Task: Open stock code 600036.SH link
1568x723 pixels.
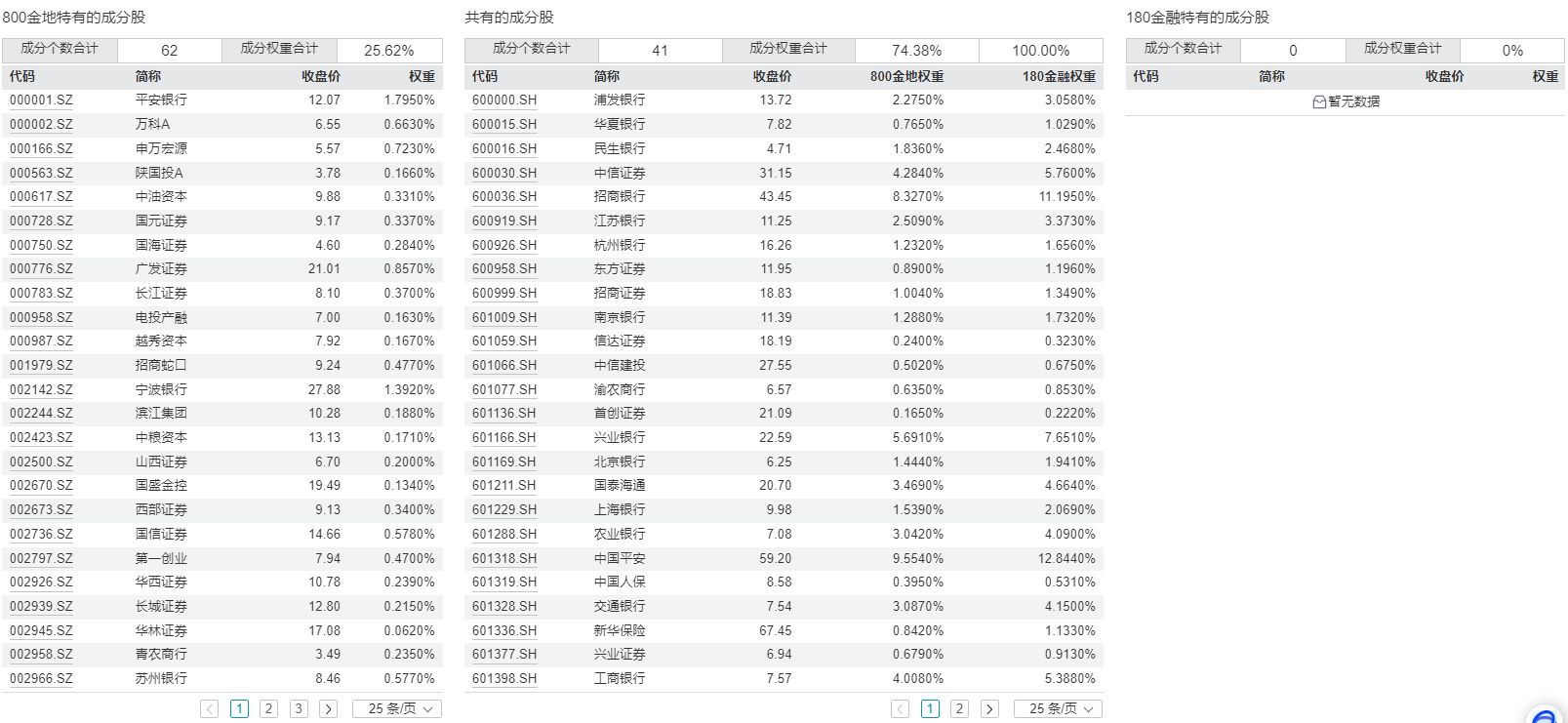Action: pyautogui.click(x=503, y=196)
